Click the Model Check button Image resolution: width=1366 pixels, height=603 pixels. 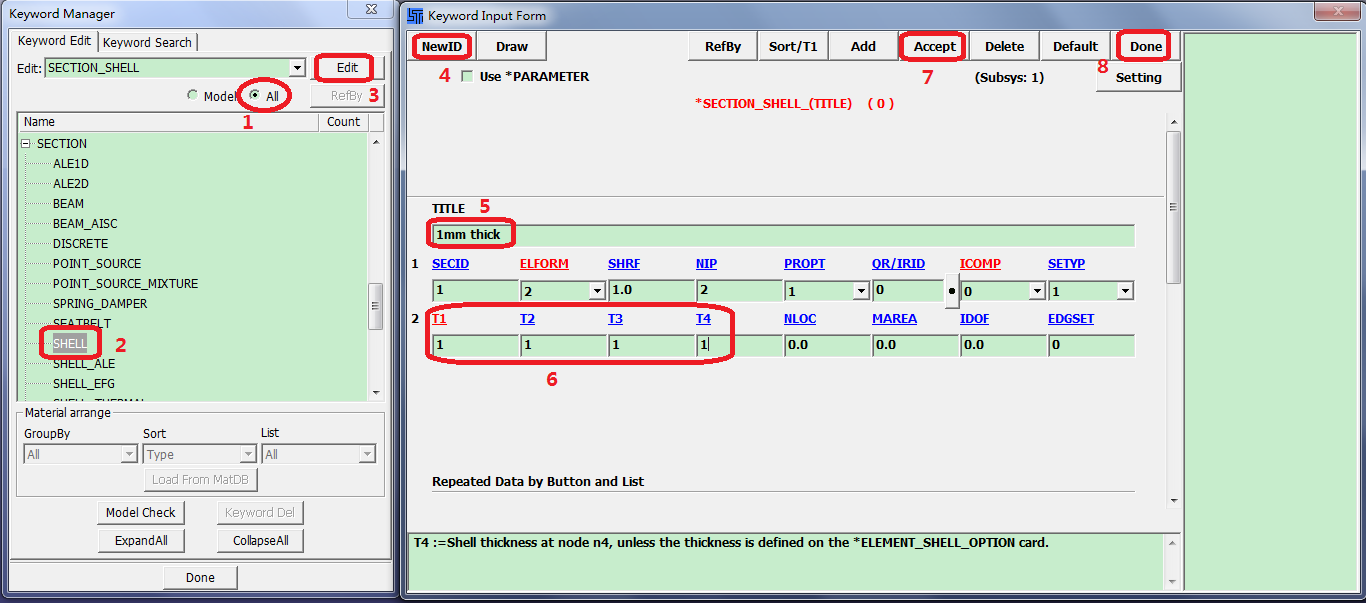[141, 512]
